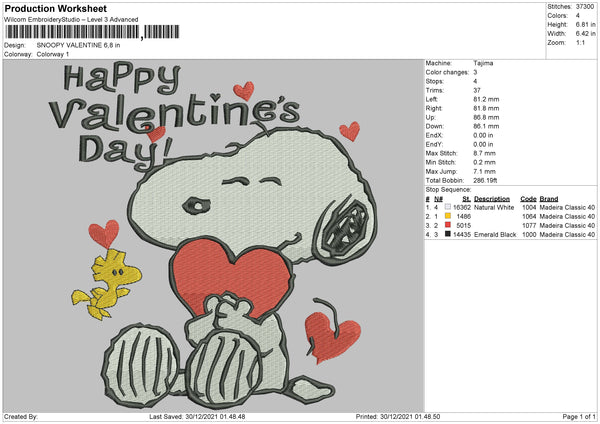Viewport: 600px width, 424px height.
Task: Click the Down value "86.1 mm"
Action: click(x=486, y=126)
